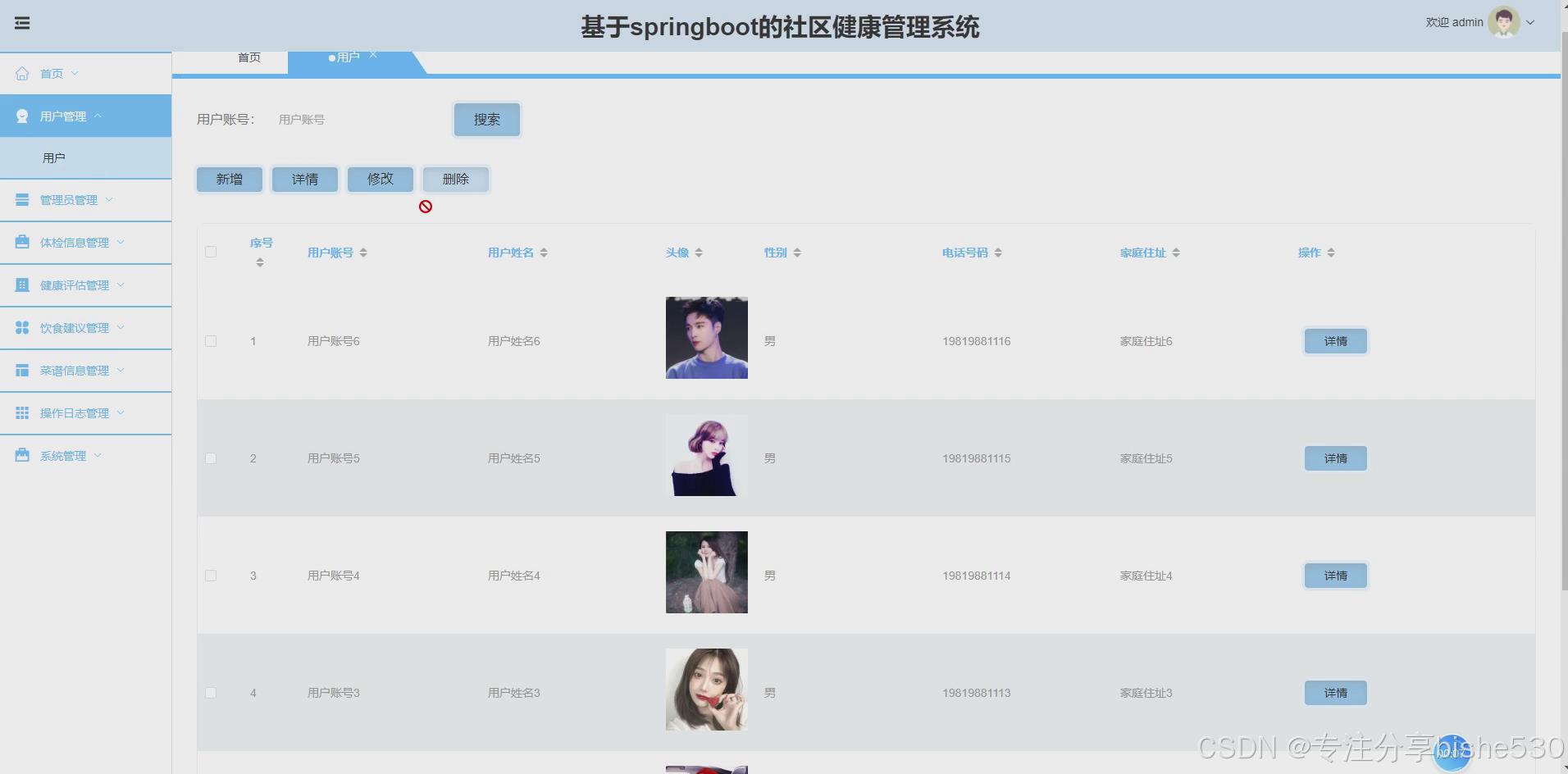1568x774 pixels.
Task: Click avatar thumbnail of 用户姓名4
Action: click(x=707, y=572)
